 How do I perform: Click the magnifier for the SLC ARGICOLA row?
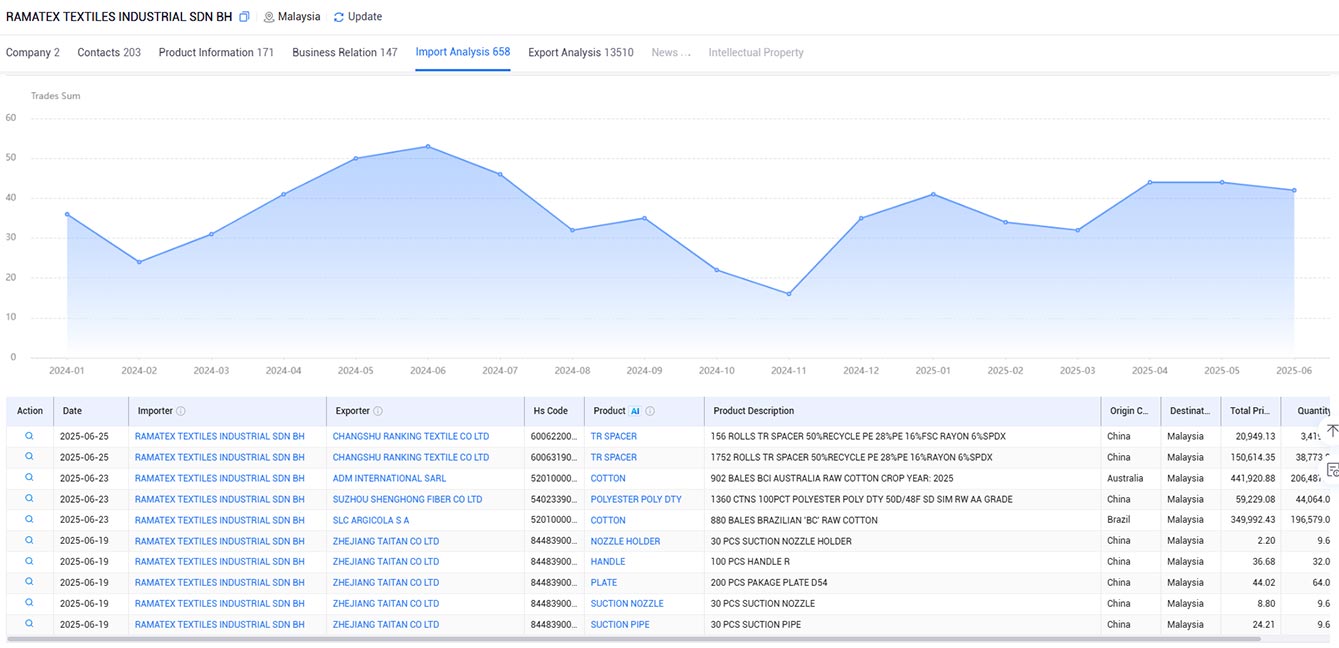pyautogui.click(x=30, y=520)
